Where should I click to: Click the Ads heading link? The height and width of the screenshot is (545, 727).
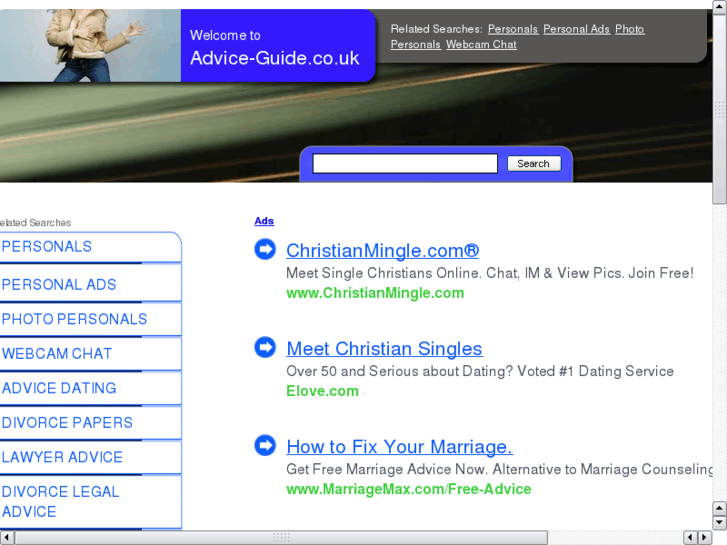tap(264, 221)
